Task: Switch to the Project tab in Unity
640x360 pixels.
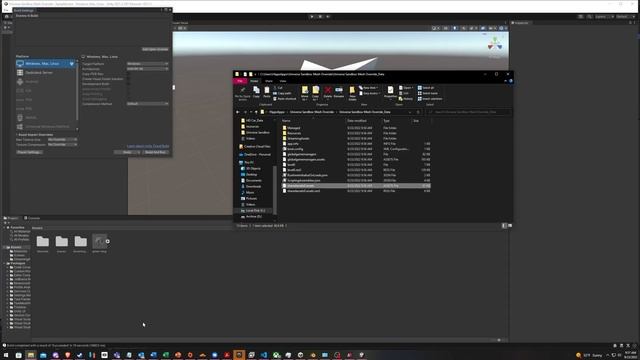Action: 11,218
